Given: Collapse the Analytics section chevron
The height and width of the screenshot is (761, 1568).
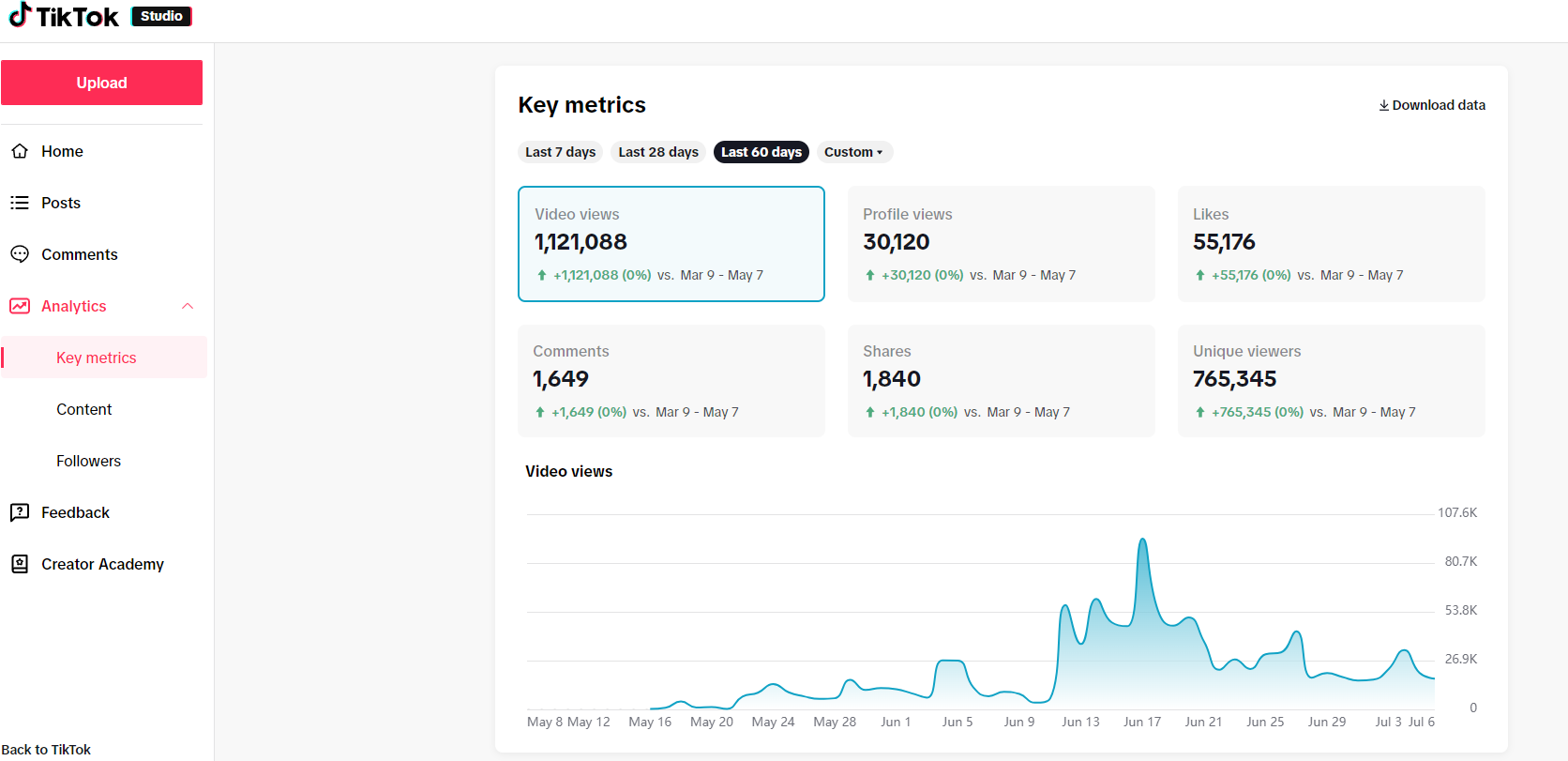Looking at the screenshot, I should coord(188,306).
